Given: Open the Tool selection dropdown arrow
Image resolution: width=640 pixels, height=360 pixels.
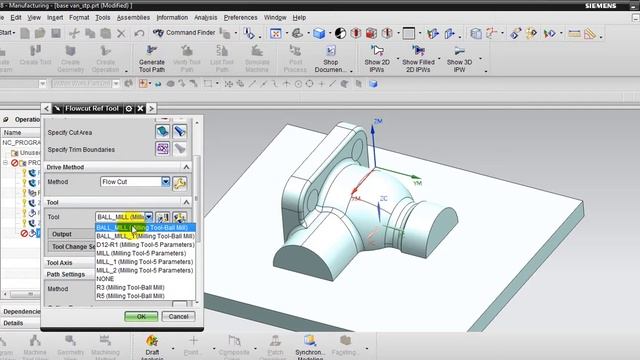Looking at the screenshot, I should click(149, 217).
